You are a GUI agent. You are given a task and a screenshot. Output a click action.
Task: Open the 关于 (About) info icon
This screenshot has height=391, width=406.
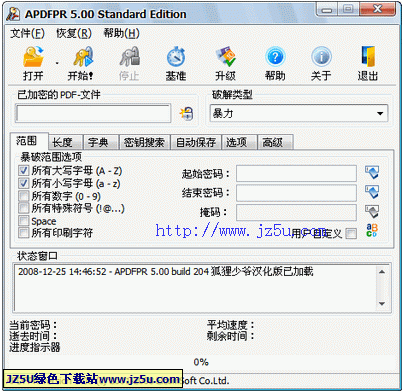coord(321,57)
